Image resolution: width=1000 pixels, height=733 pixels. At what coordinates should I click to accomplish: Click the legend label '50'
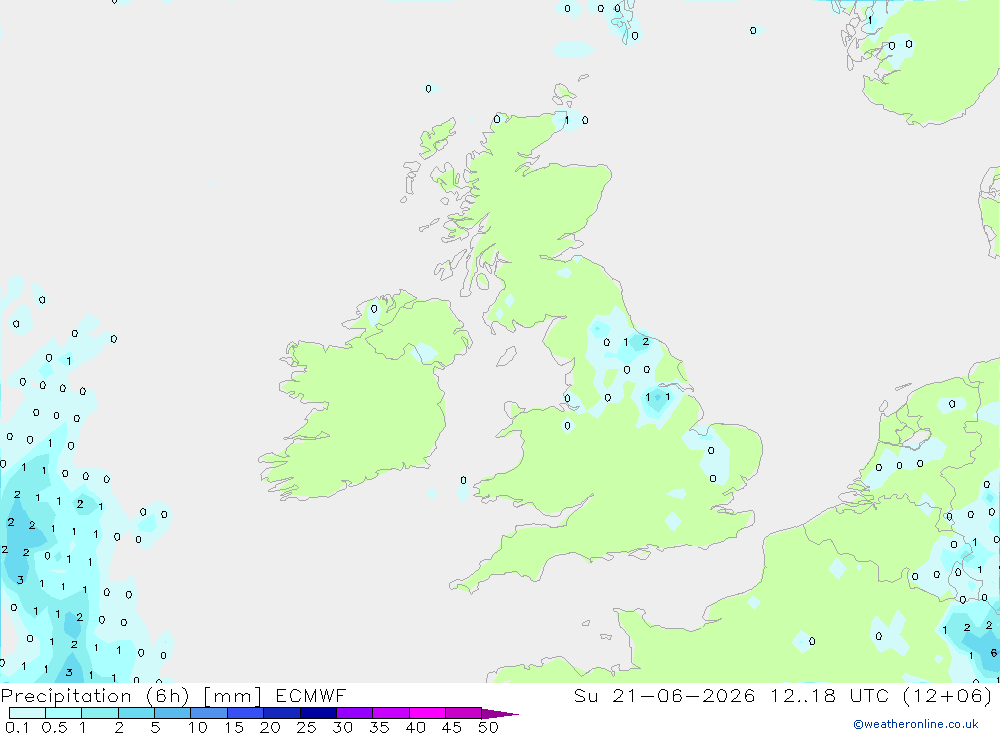pyautogui.click(x=488, y=727)
